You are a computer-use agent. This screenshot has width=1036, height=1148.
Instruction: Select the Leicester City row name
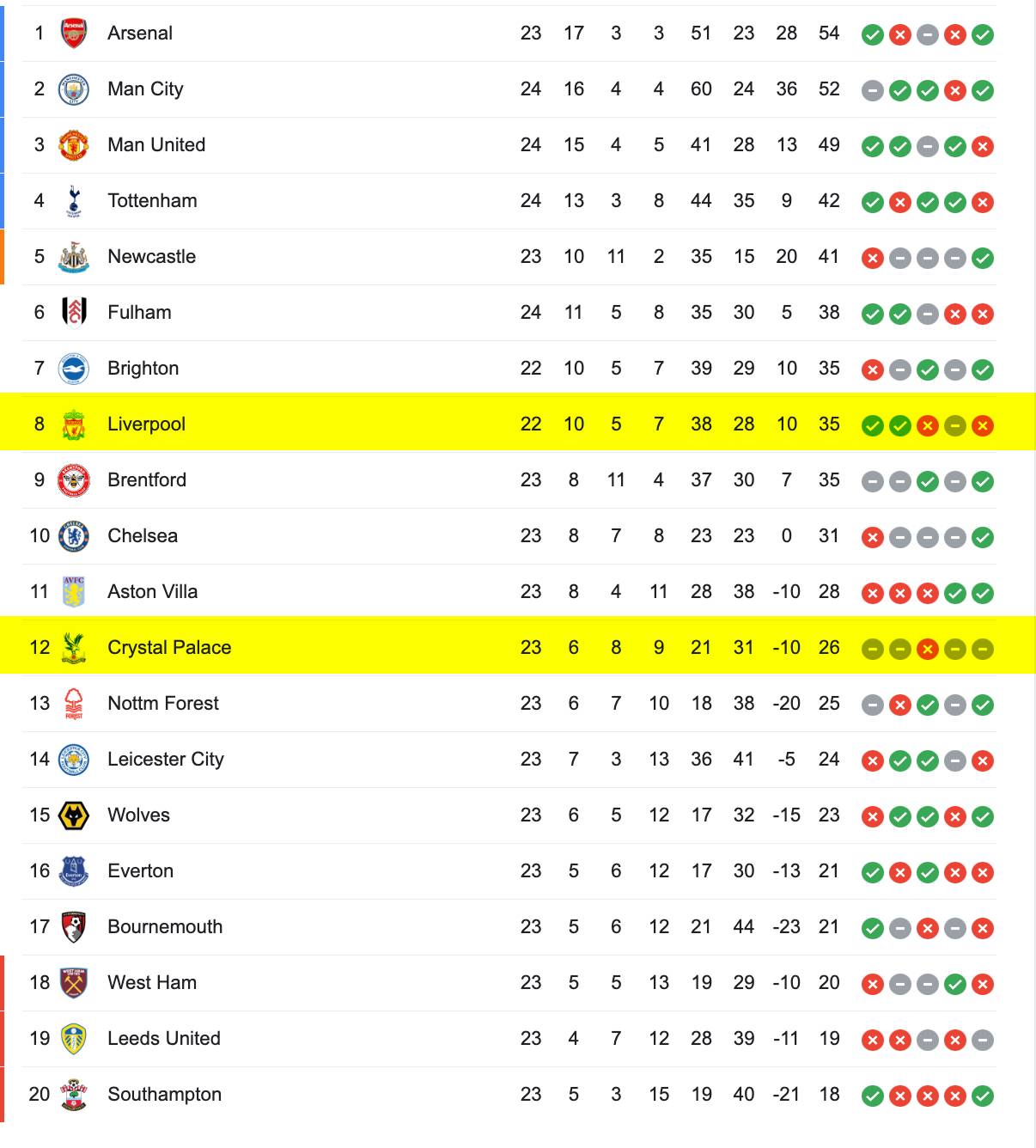(x=166, y=760)
